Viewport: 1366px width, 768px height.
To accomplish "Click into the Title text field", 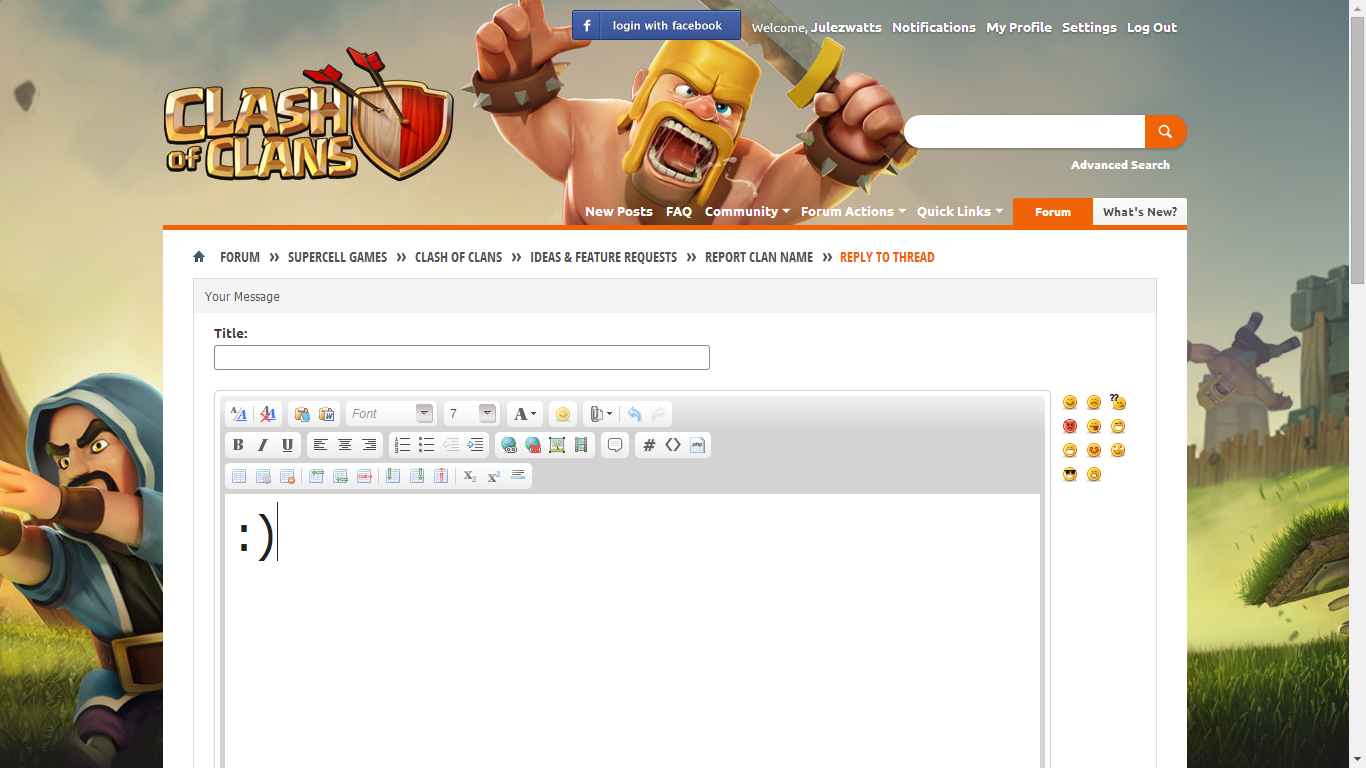I will 462,357.
